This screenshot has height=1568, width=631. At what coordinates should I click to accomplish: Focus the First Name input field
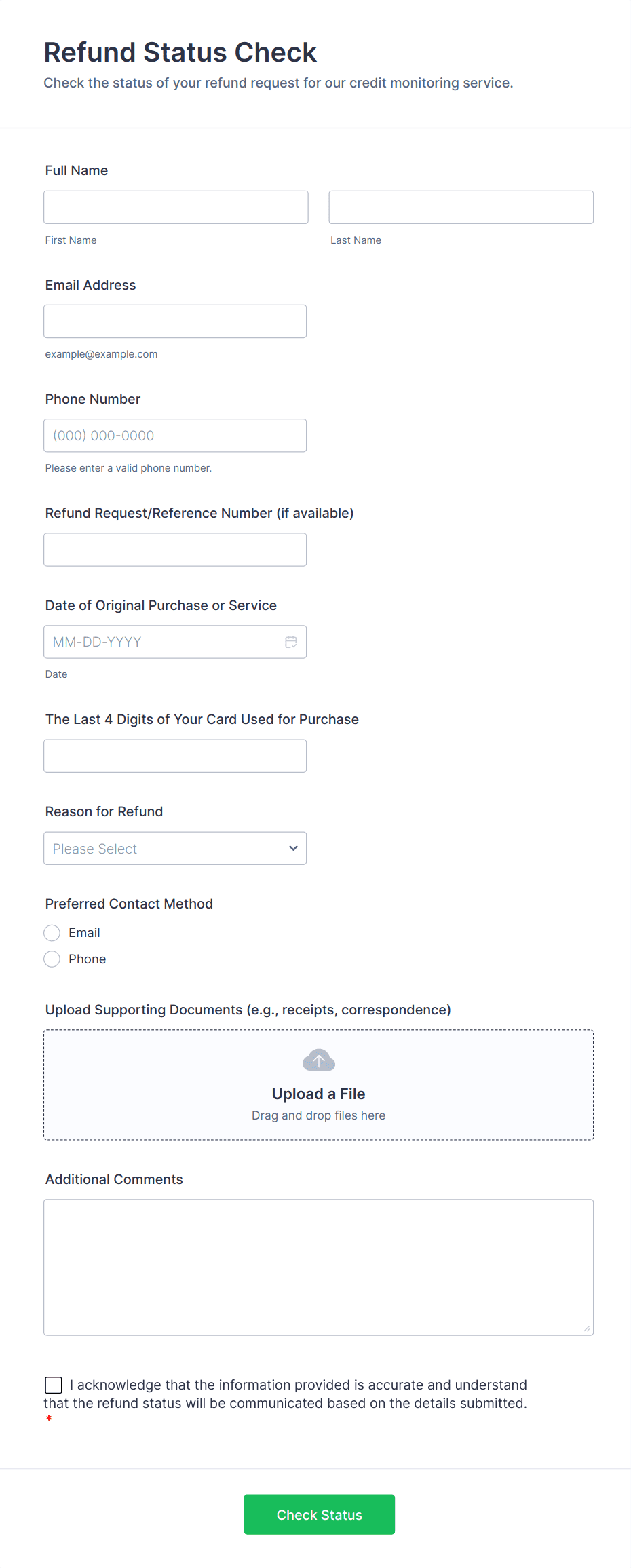pyautogui.click(x=176, y=207)
